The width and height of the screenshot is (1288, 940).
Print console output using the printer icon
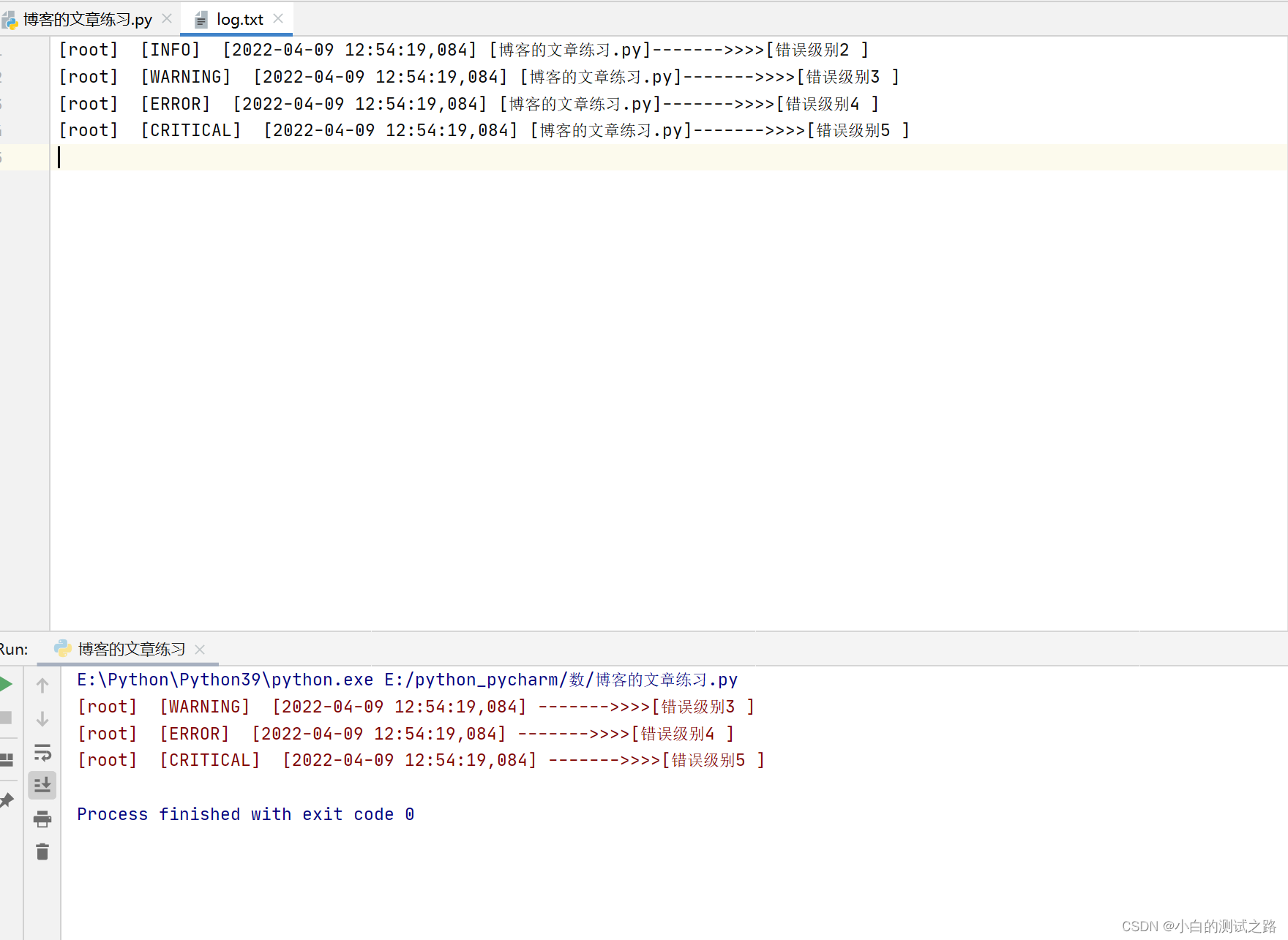[x=42, y=819]
